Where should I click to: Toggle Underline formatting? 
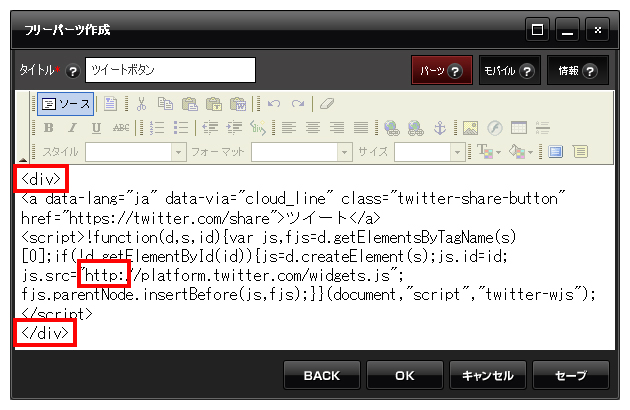coord(96,128)
